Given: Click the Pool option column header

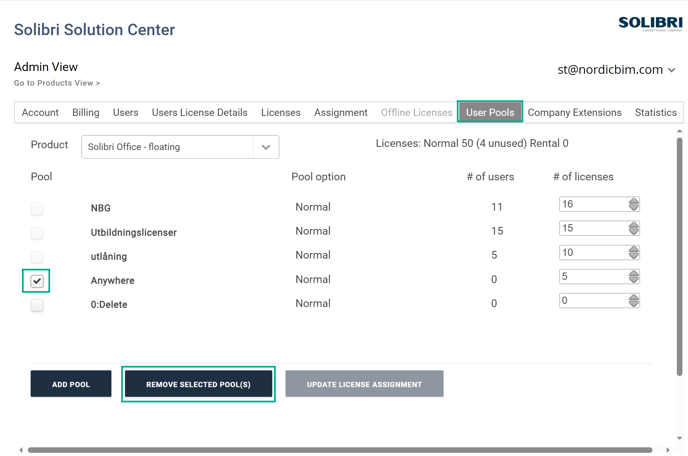Looking at the screenshot, I should (319, 177).
